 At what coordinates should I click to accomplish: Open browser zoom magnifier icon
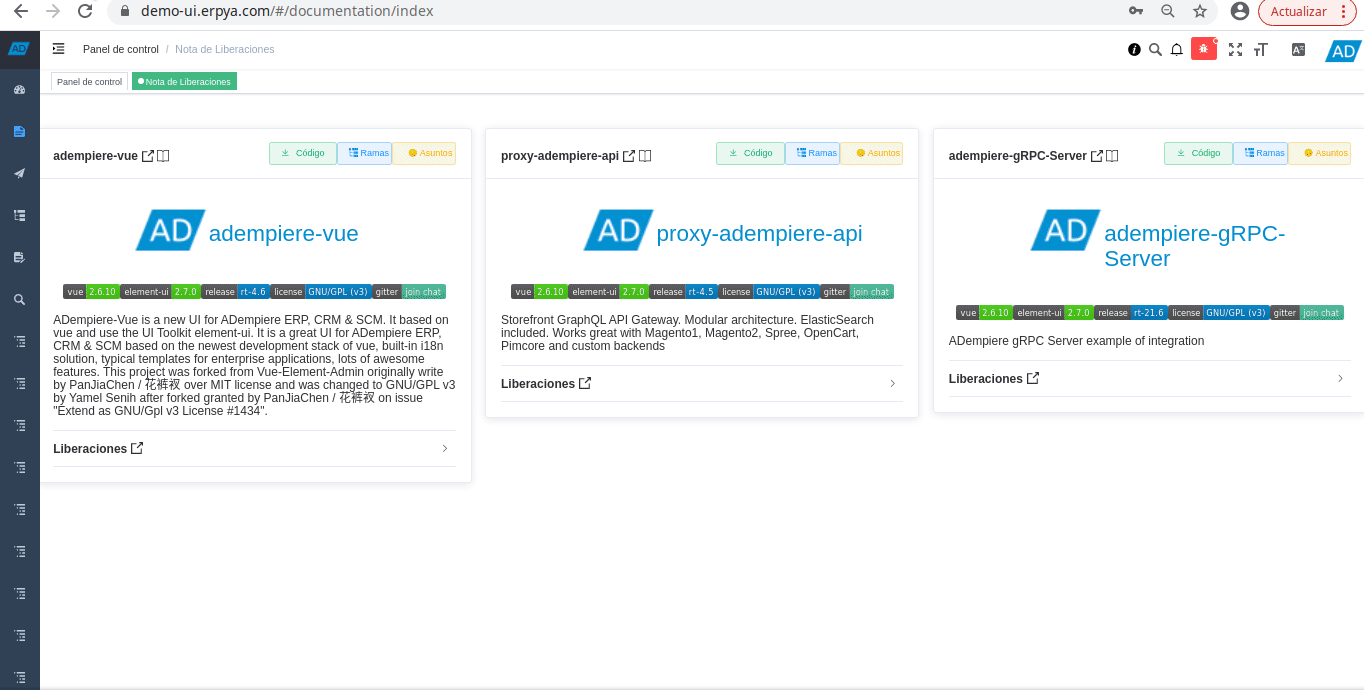(1167, 11)
